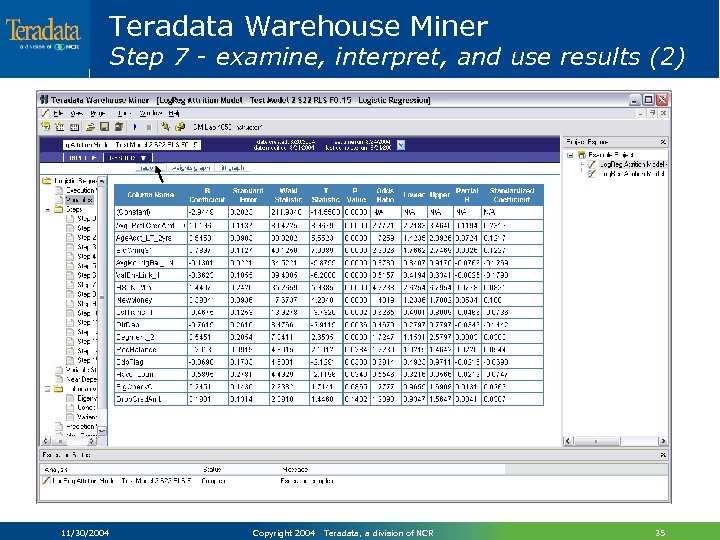Select the Condition Indices item in results tree
Image resolution: width=720 pixels, height=540 pixels.
tap(82, 408)
